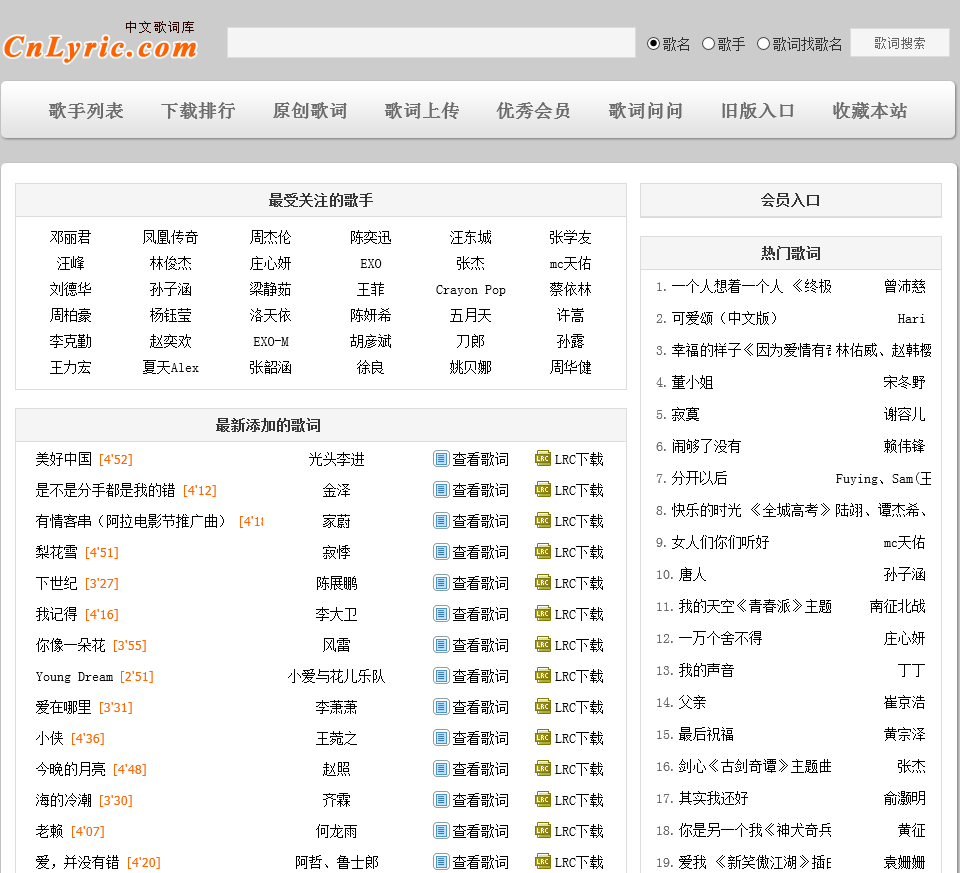Viewport: 960px width, 873px height.
Task: Select the 歌词找歌名 radio button
Action: pyautogui.click(x=763, y=43)
